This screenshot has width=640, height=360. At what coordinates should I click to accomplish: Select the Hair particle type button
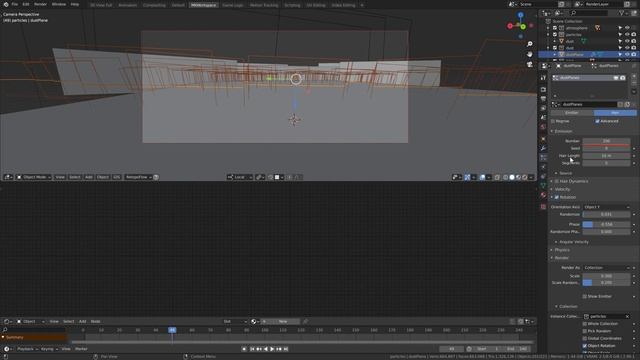pos(615,113)
